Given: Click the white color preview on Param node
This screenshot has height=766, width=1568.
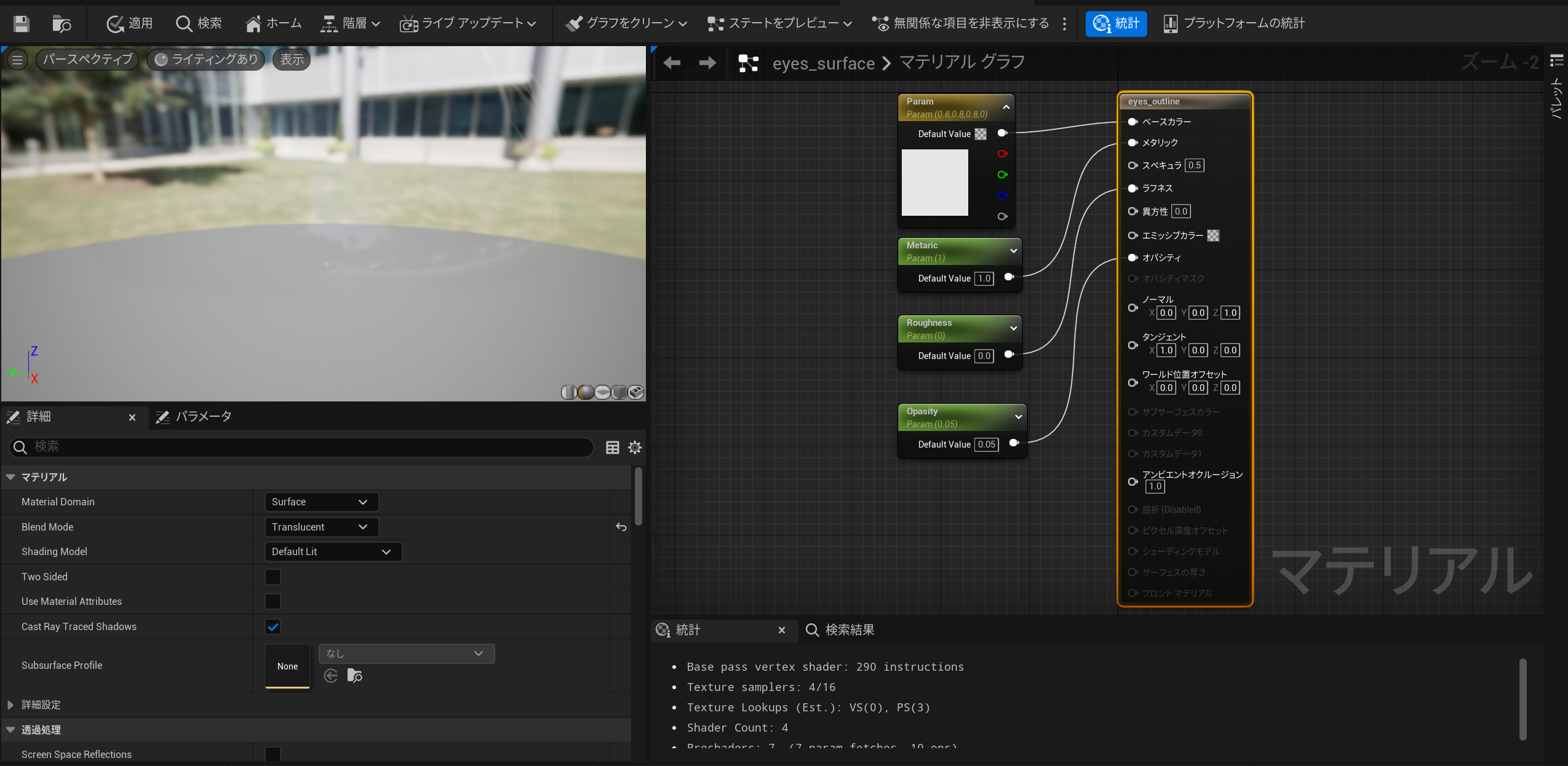Looking at the screenshot, I should pyautogui.click(x=934, y=183).
